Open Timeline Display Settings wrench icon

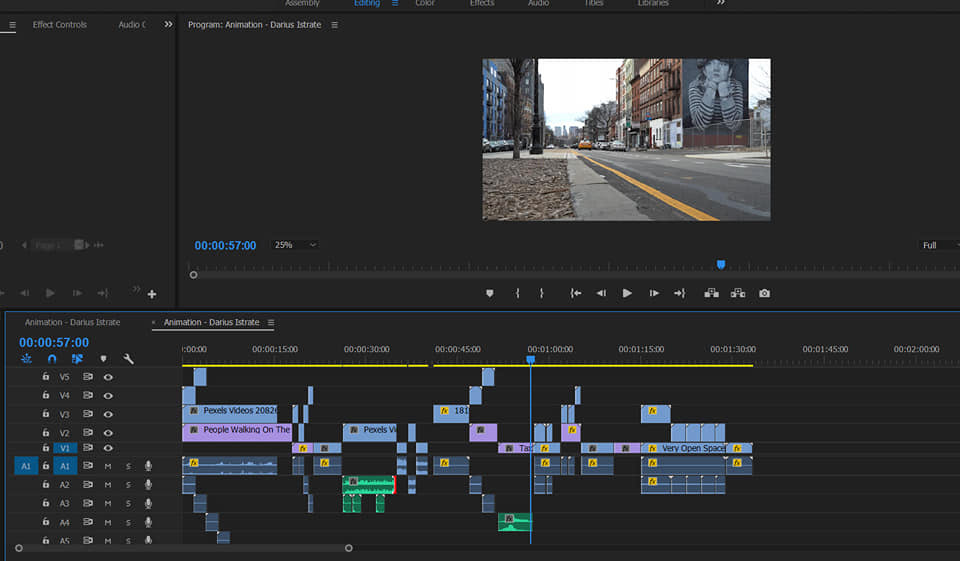(128, 359)
